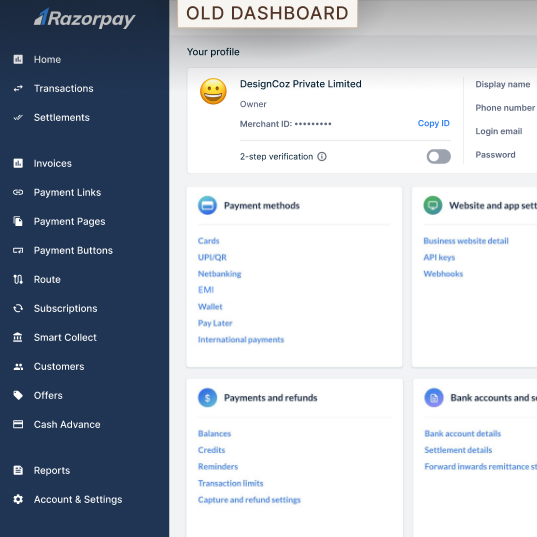Viewport: 537px width, 537px height.
Task: Click the 2-step verification info icon
Action: pos(322,157)
